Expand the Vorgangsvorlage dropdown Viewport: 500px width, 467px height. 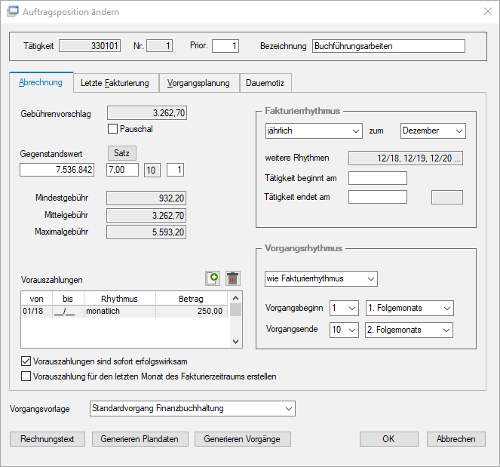pos(193,408)
